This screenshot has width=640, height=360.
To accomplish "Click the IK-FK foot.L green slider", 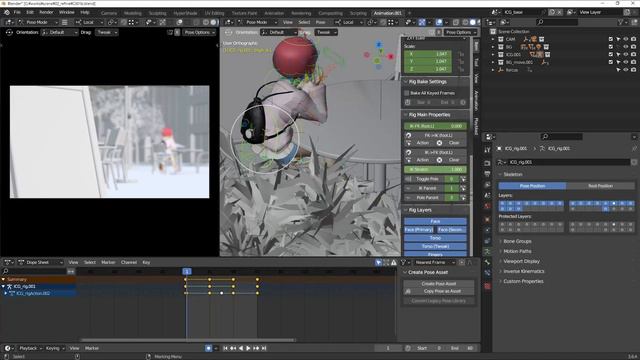I will tap(436, 126).
